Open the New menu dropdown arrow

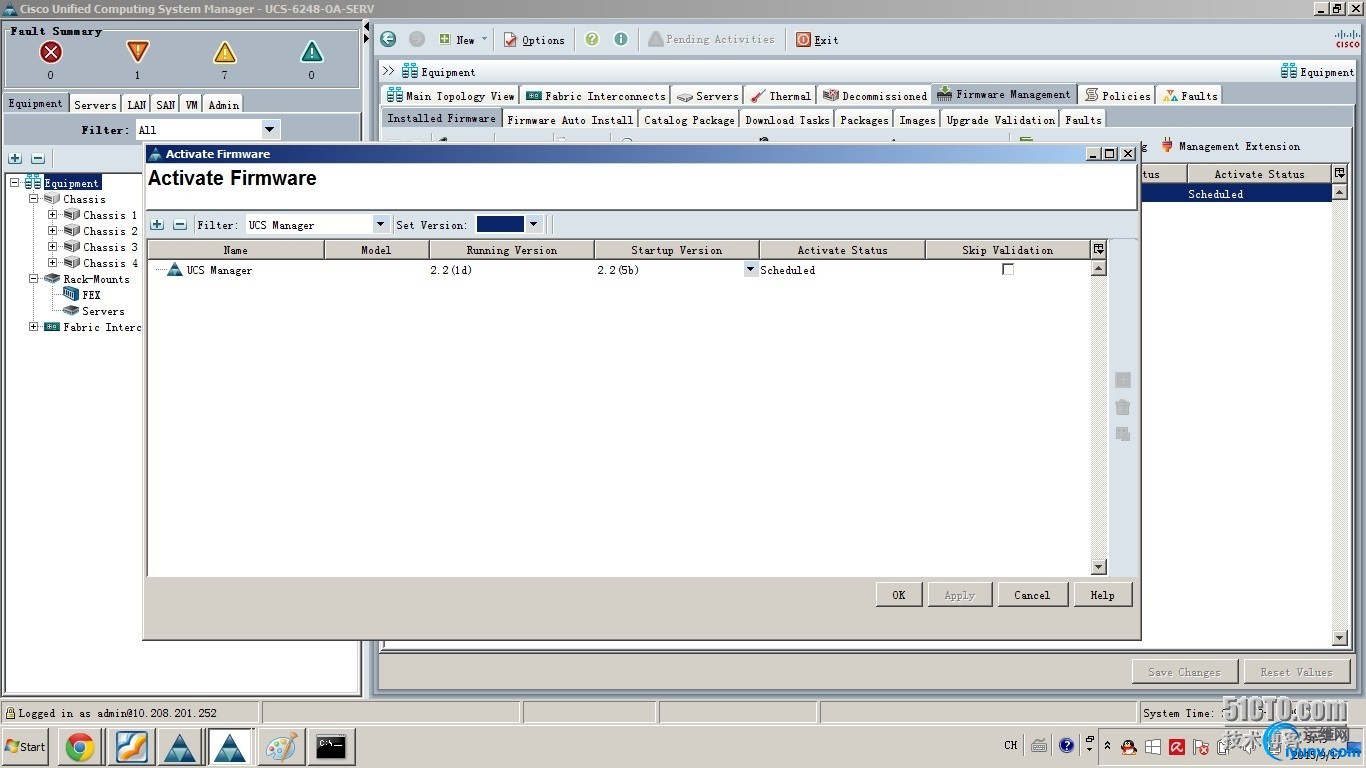[485, 40]
